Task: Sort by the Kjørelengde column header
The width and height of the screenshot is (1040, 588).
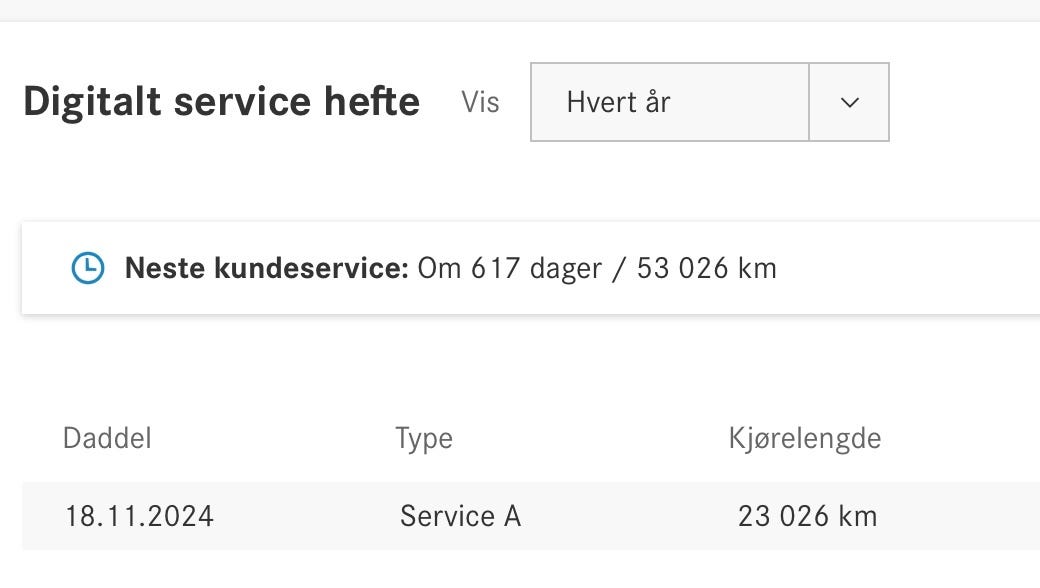Action: [805, 439]
